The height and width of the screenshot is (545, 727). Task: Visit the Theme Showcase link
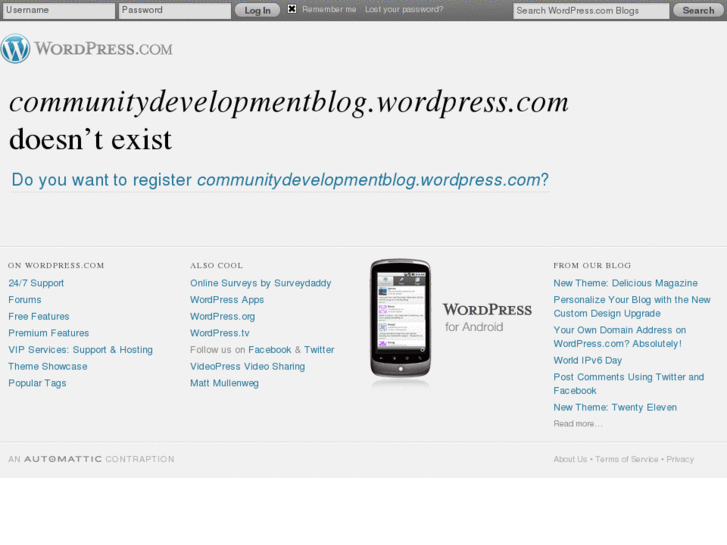coord(48,366)
